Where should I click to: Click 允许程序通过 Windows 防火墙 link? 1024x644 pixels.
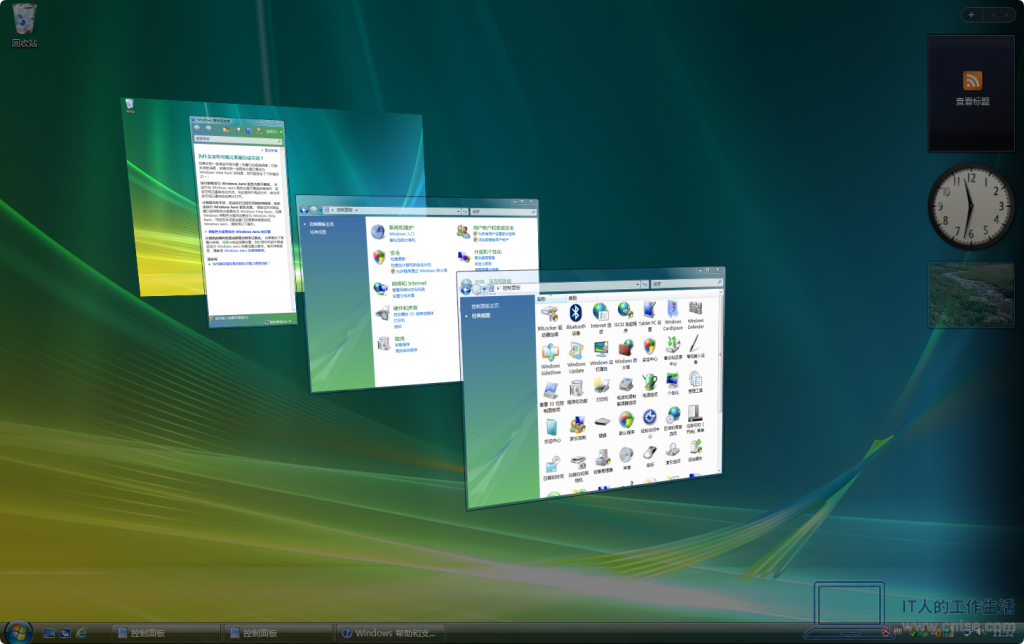pos(422,270)
